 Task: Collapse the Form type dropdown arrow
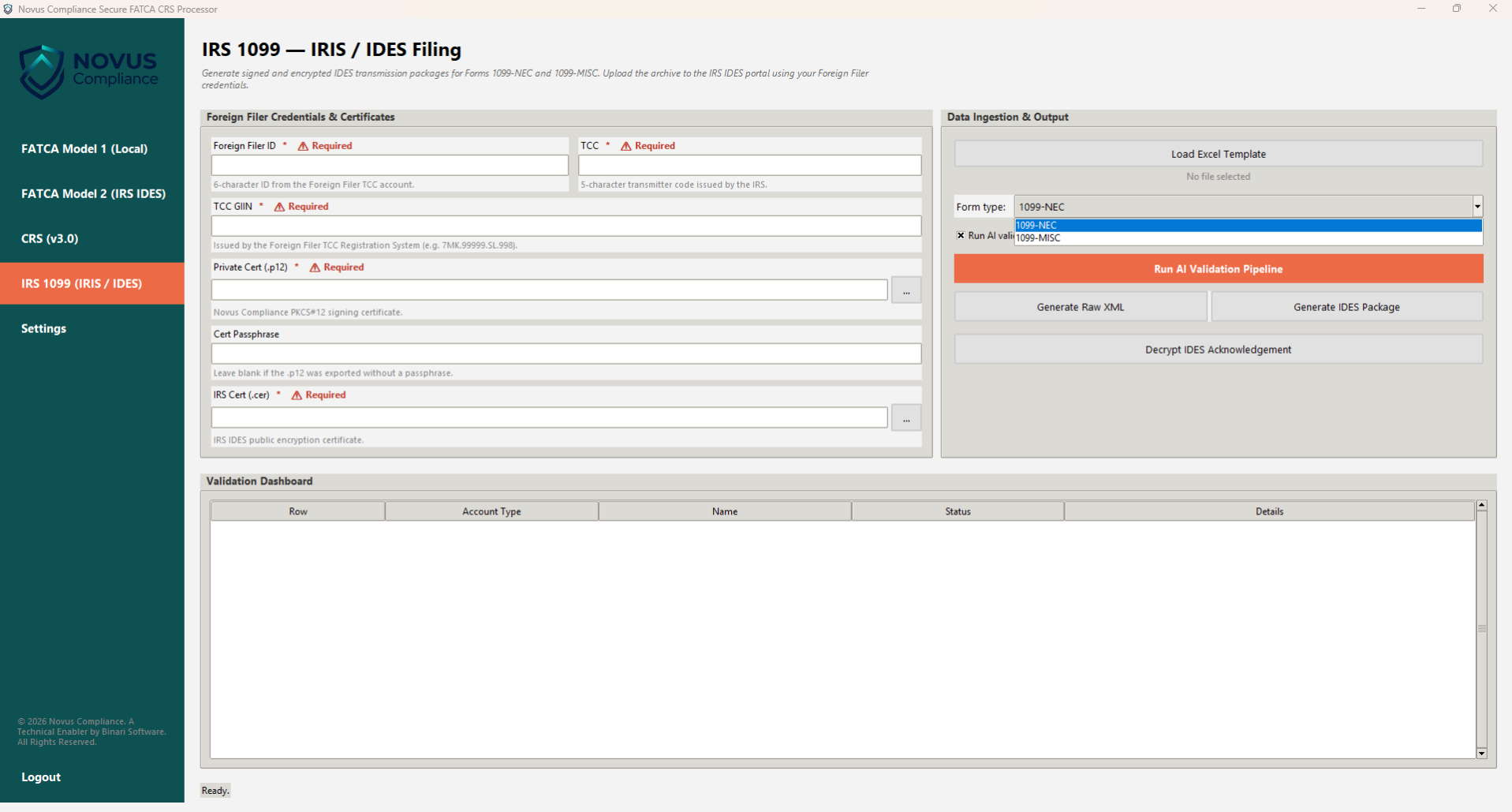click(x=1477, y=207)
